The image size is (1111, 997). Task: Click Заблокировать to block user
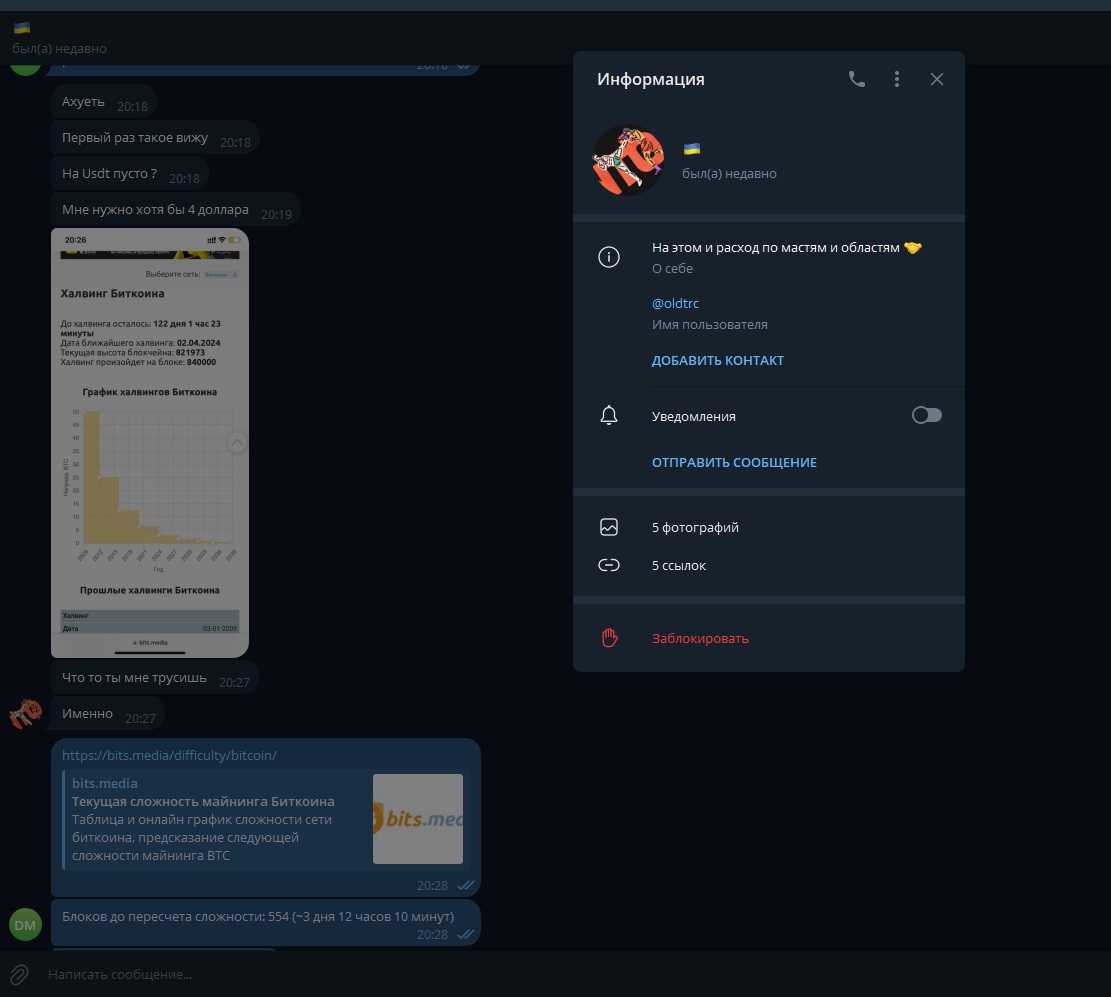coord(700,638)
